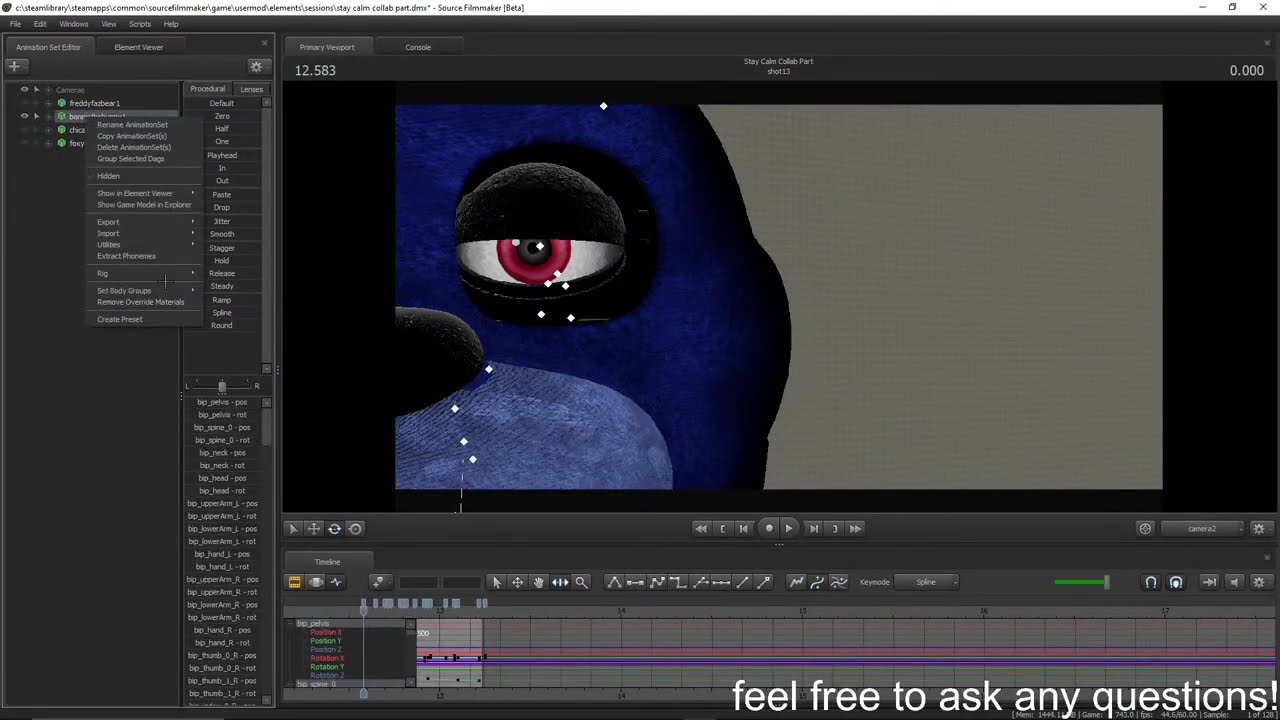This screenshot has height=720, width=1280.
Task: Select the timeline move keys tool
Action: pos(517,582)
